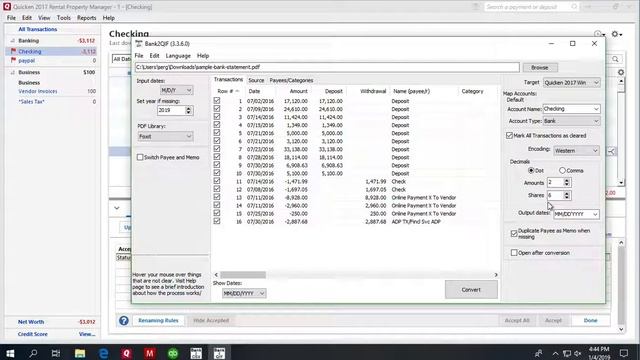Click the red flag next to Checking

13,51
